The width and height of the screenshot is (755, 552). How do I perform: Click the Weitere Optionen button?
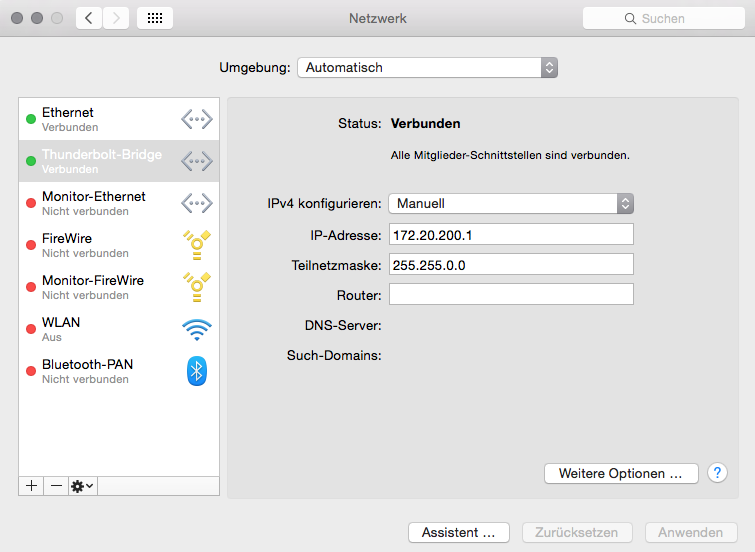pyautogui.click(x=620, y=473)
